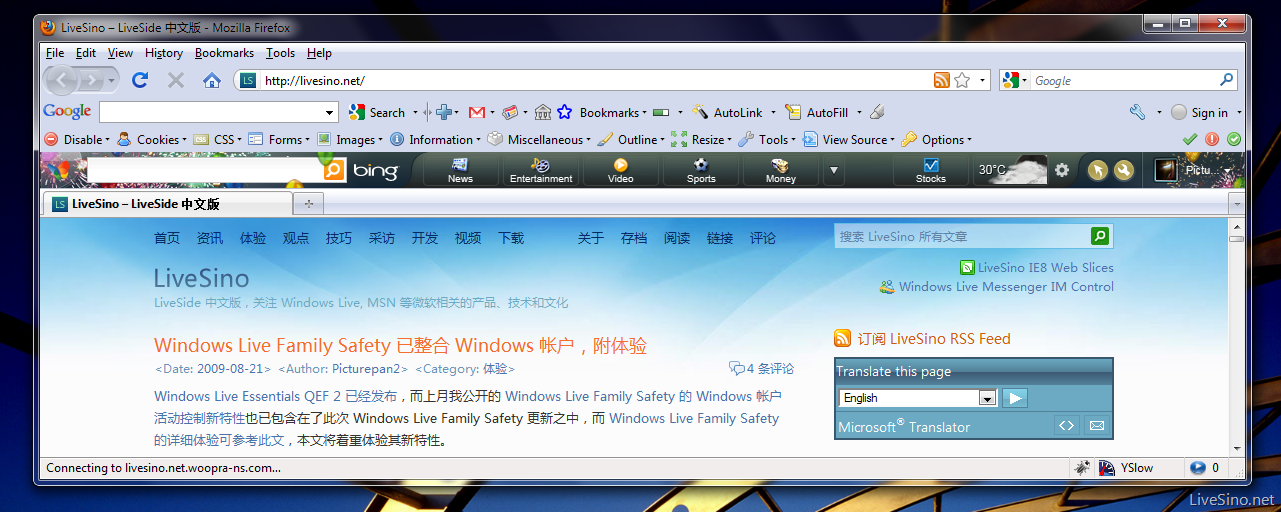Click the LiveSino site search field
The width and height of the screenshot is (1281, 512).
[963, 236]
